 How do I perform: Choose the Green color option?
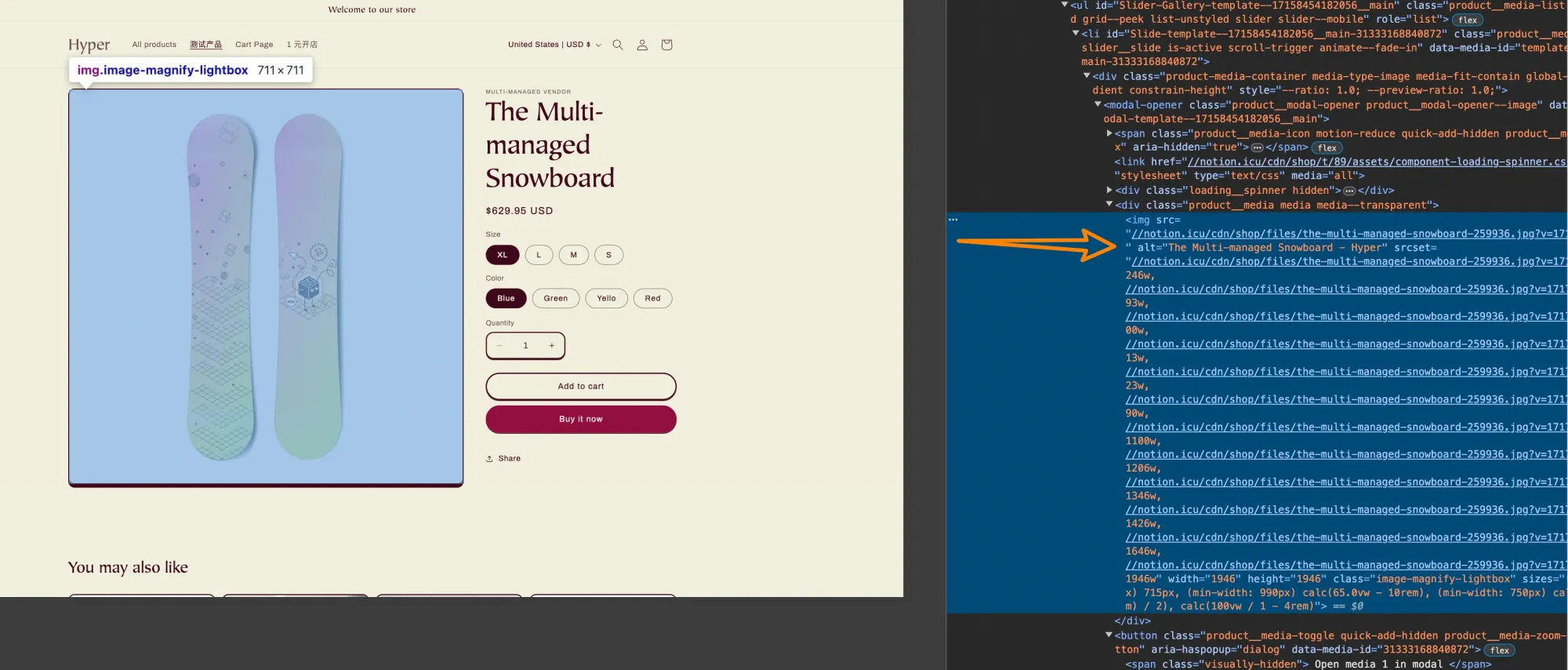555,298
